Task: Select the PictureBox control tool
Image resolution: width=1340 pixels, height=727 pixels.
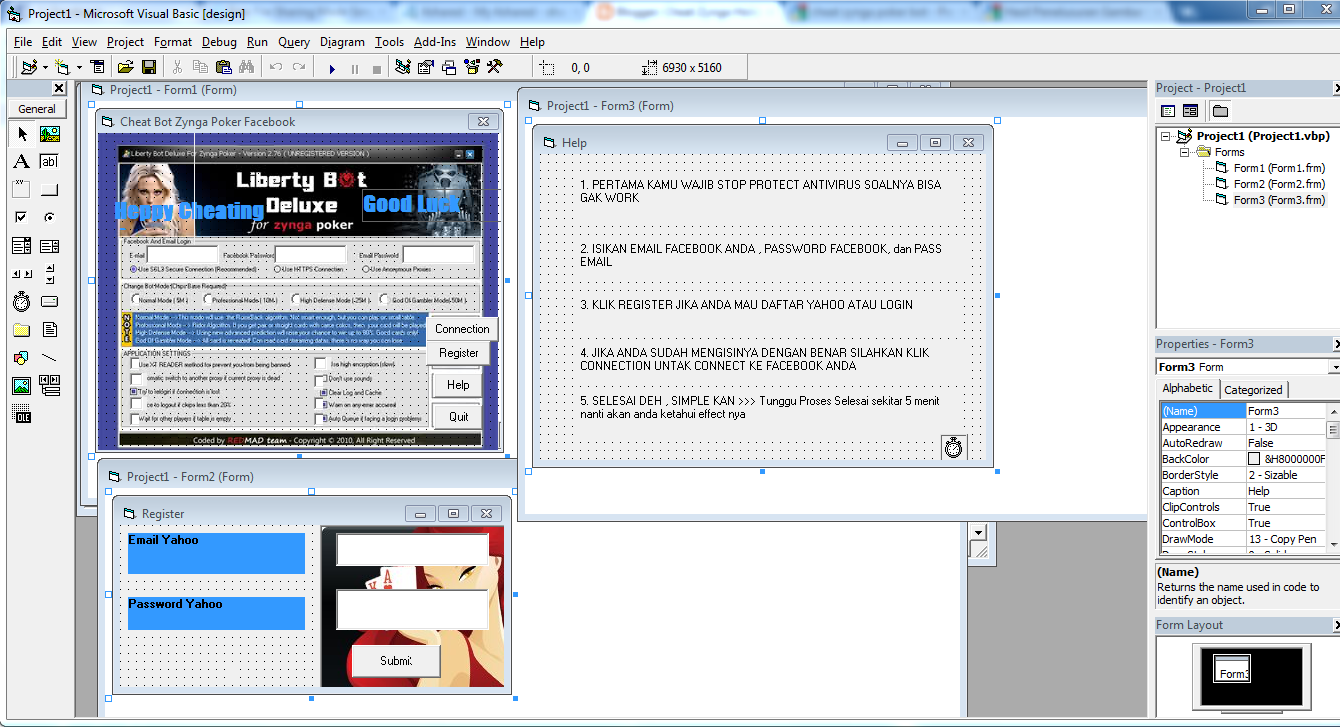Action: pos(50,134)
